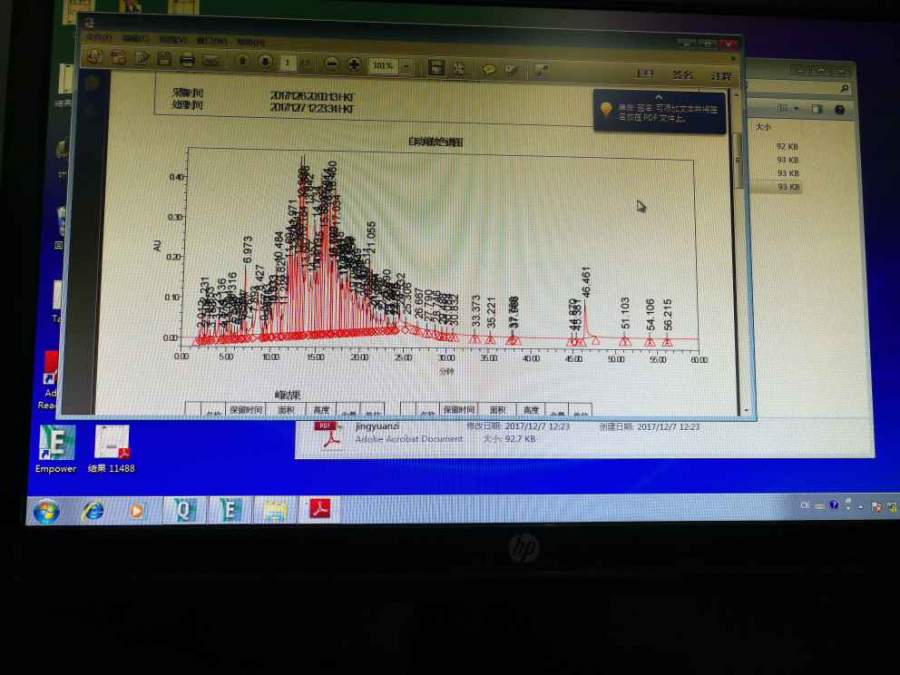Switch to Adobe Reader on the taskbar
The height and width of the screenshot is (675, 900).
click(x=320, y=509)
